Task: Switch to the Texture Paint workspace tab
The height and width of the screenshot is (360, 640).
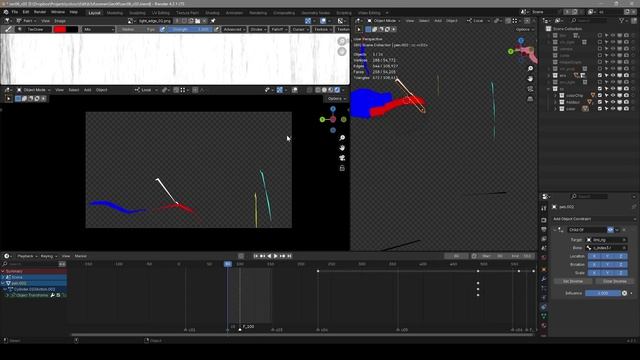Action: pos(187,13)
